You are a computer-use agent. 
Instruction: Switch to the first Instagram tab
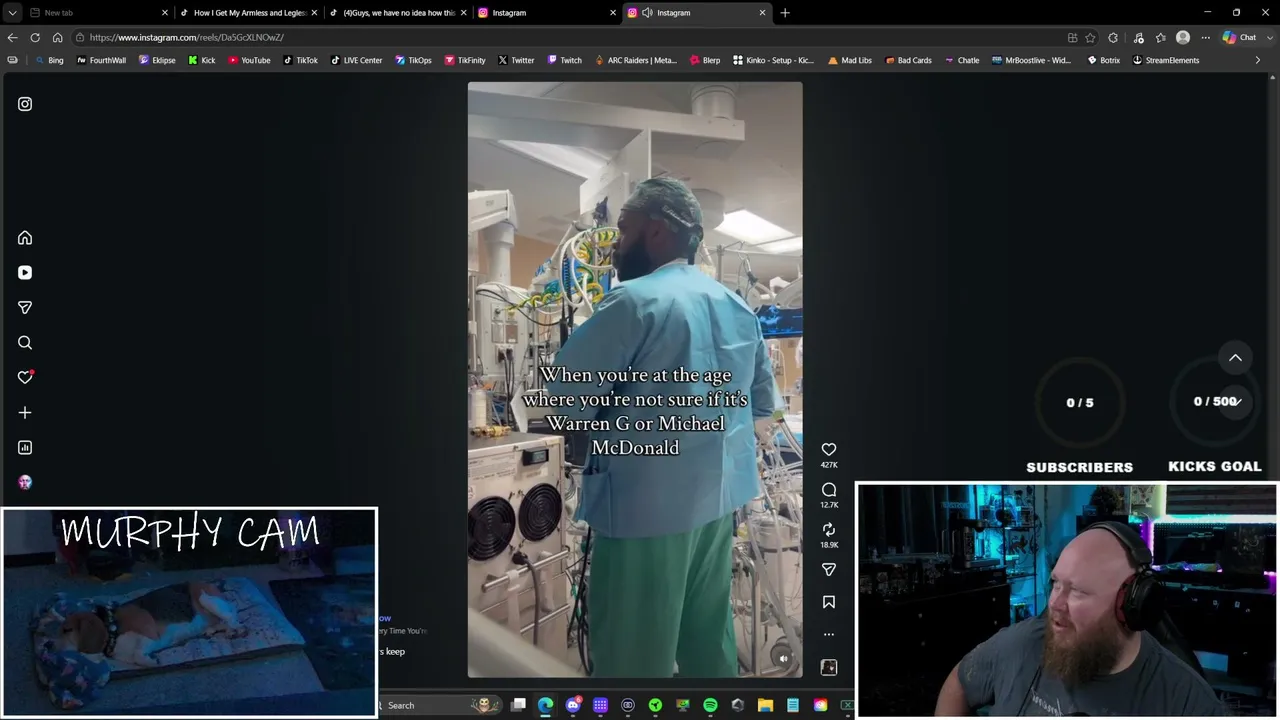[x=548, y=13]
